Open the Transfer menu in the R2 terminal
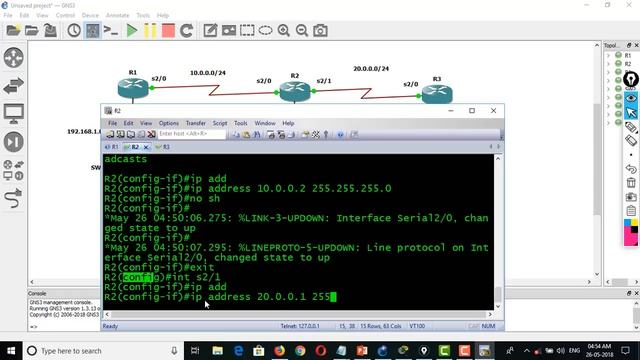The height and width of the screenshot is (360, 640). click(196, 123)
